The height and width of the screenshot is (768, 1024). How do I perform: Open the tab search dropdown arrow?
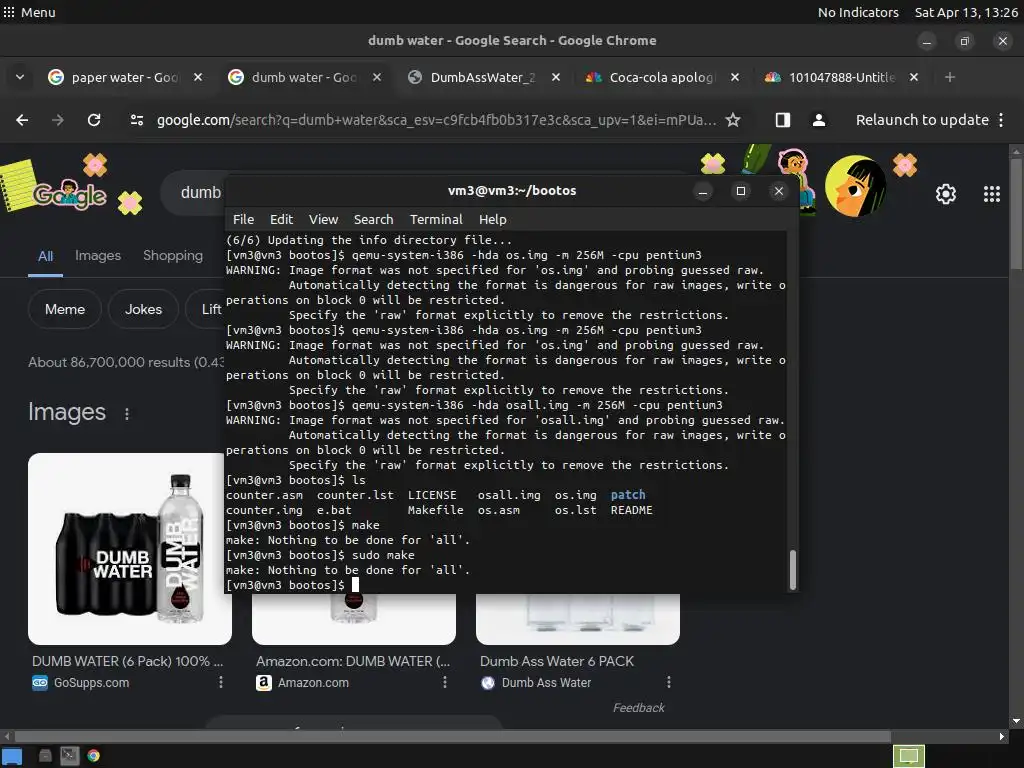20,77
